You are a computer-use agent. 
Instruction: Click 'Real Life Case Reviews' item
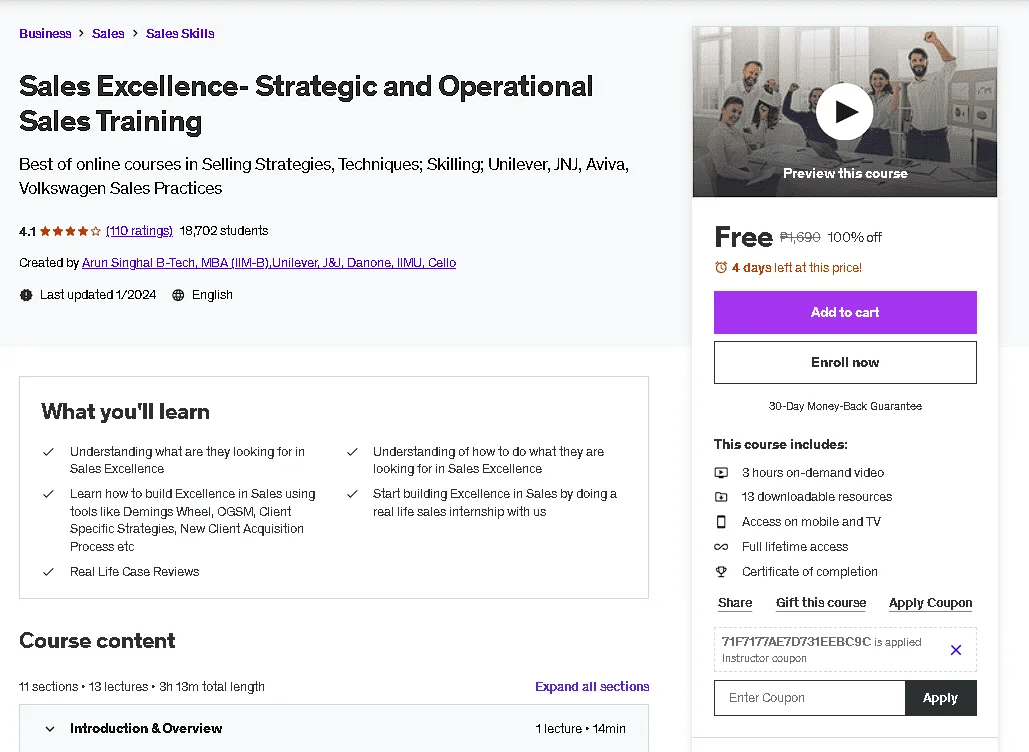click(135, 572)
